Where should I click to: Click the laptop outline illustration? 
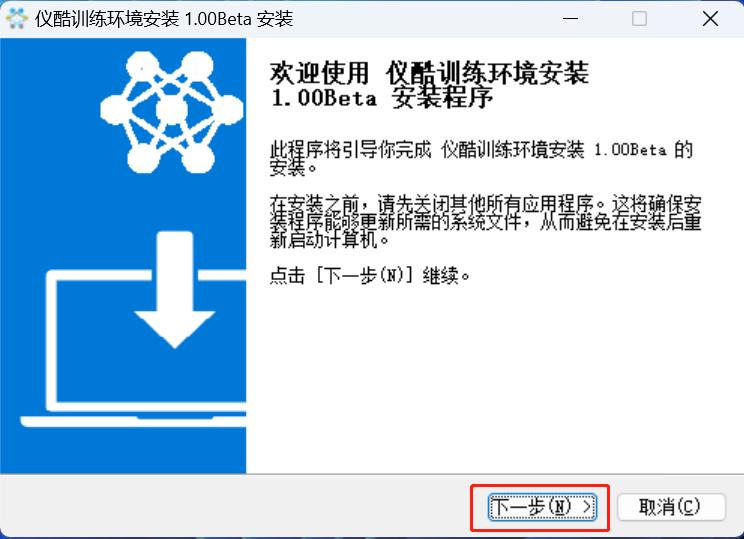[x=133, y=348]
